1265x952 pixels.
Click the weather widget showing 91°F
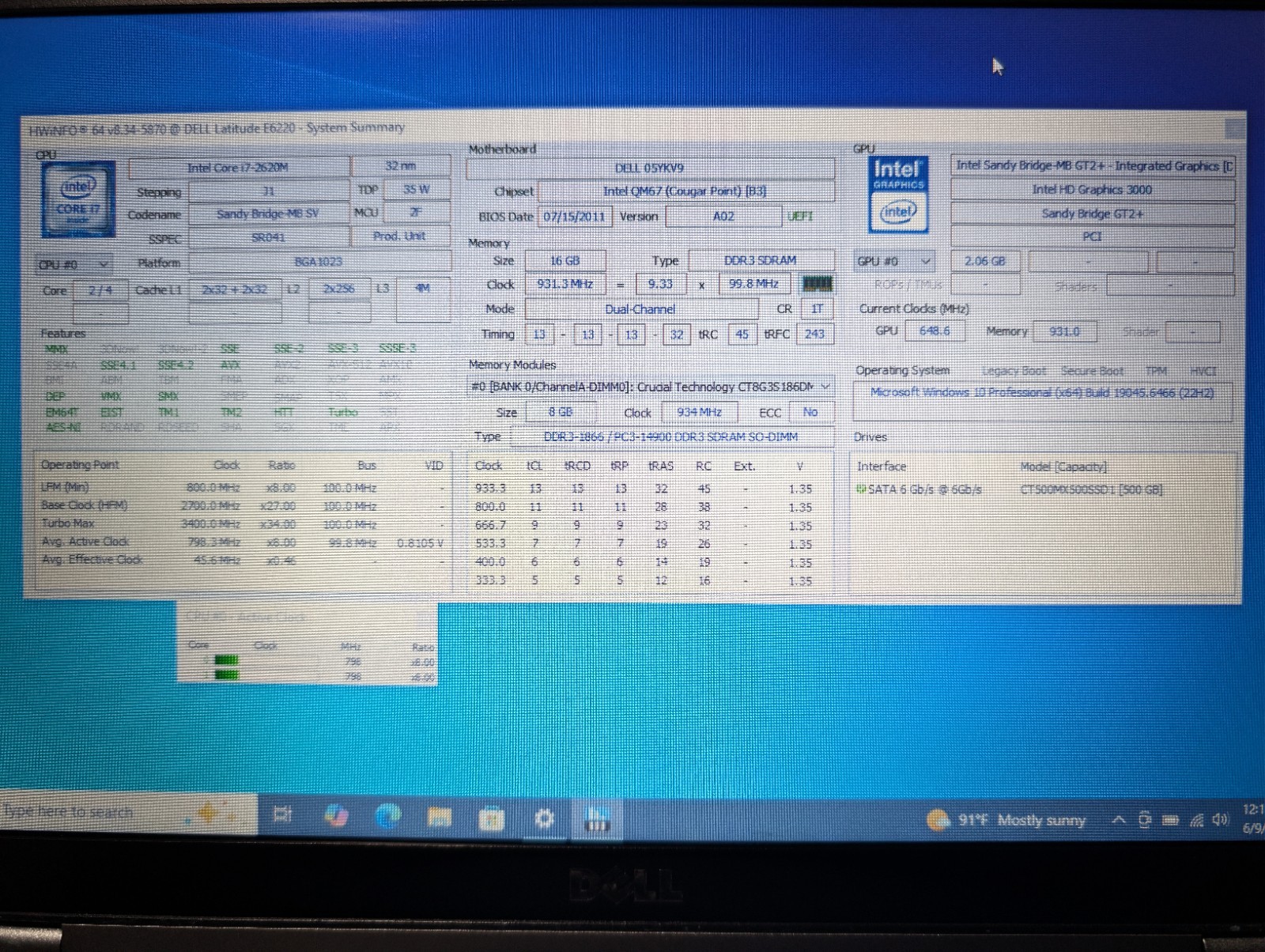click(x=1006, y=820)
